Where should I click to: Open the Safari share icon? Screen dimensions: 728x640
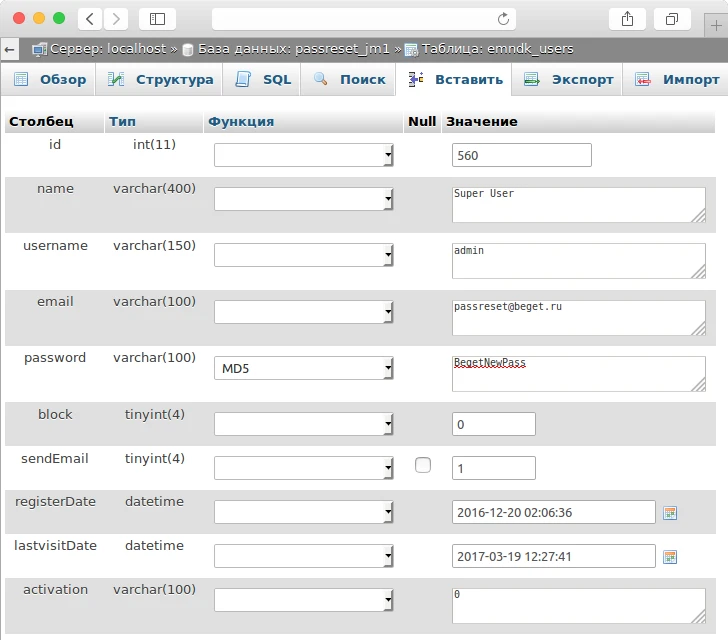click(x=627, y=19)
